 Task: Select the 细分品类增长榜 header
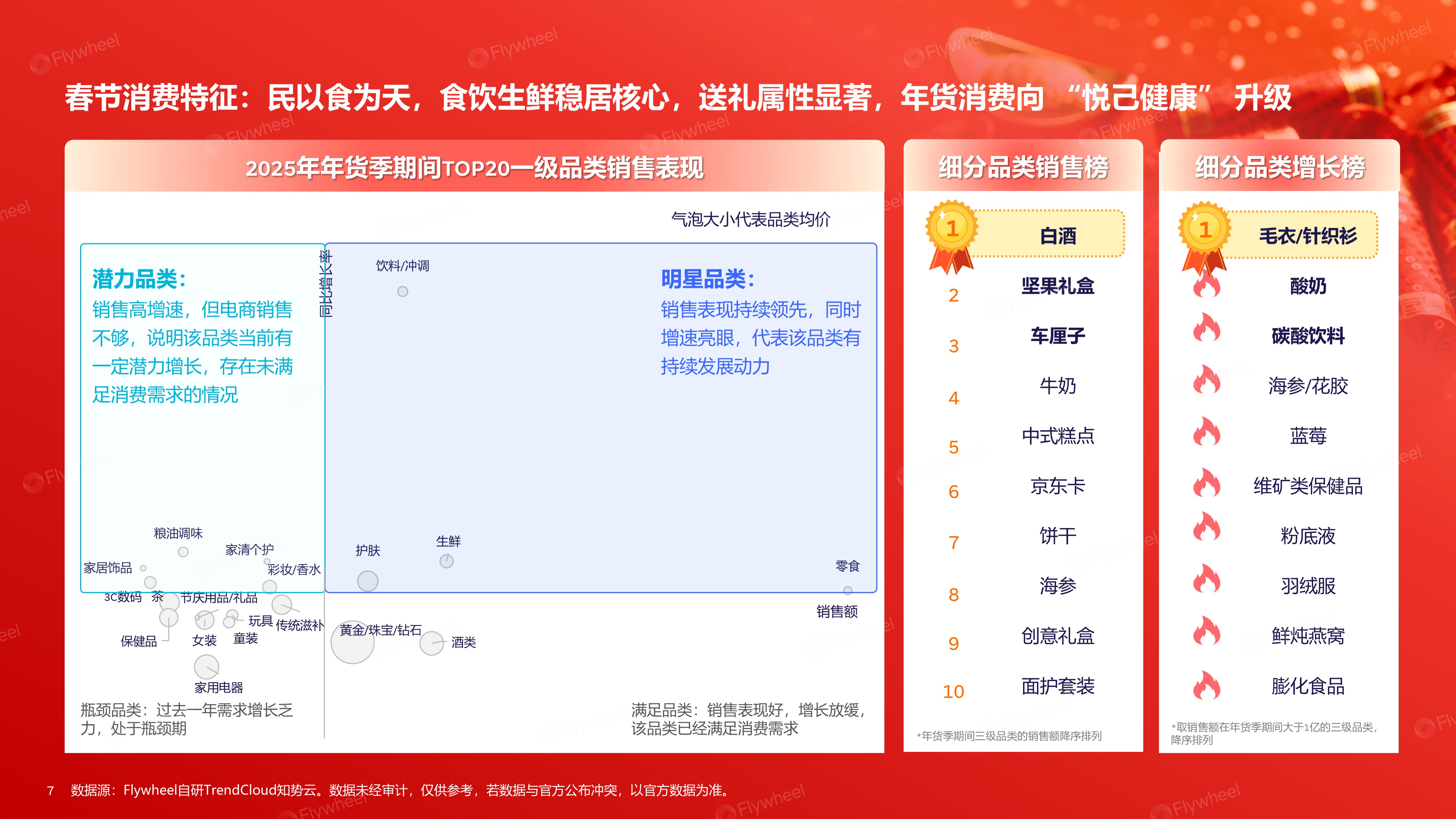[x=1280, y=167]
